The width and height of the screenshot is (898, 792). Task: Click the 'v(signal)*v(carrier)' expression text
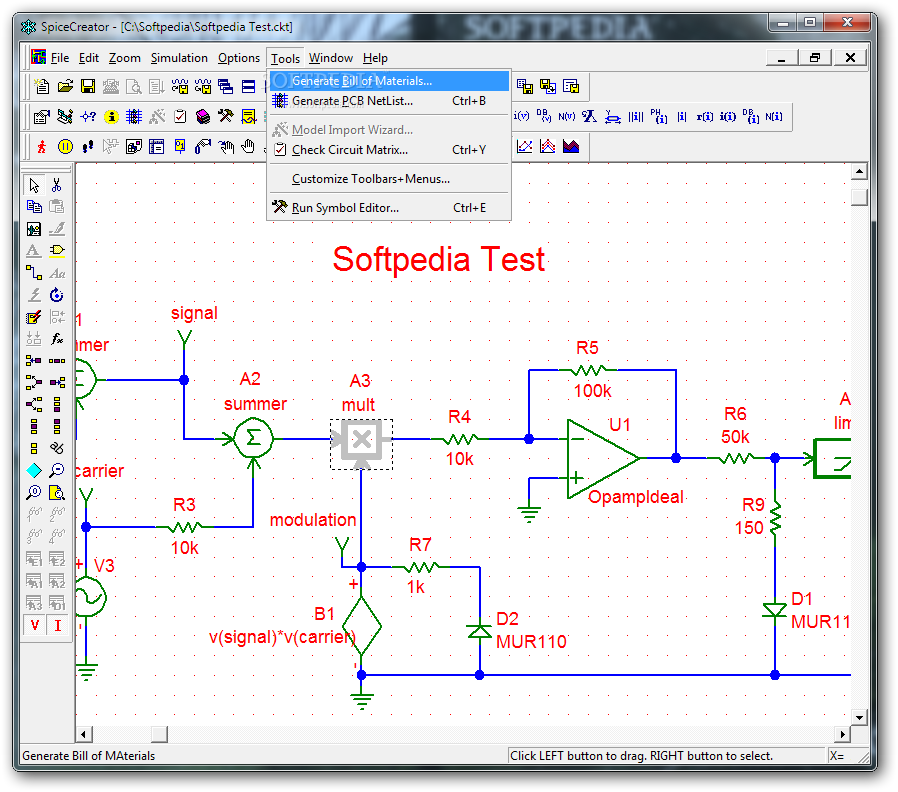[x=282, y=637]
